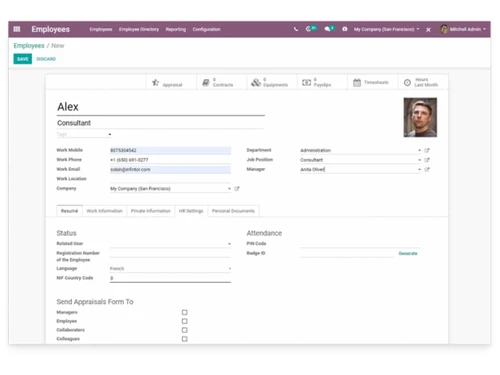Viewport: 500px width, 375px height.
Task: Click the Employees app title
Action: click(x=51, y=29)
